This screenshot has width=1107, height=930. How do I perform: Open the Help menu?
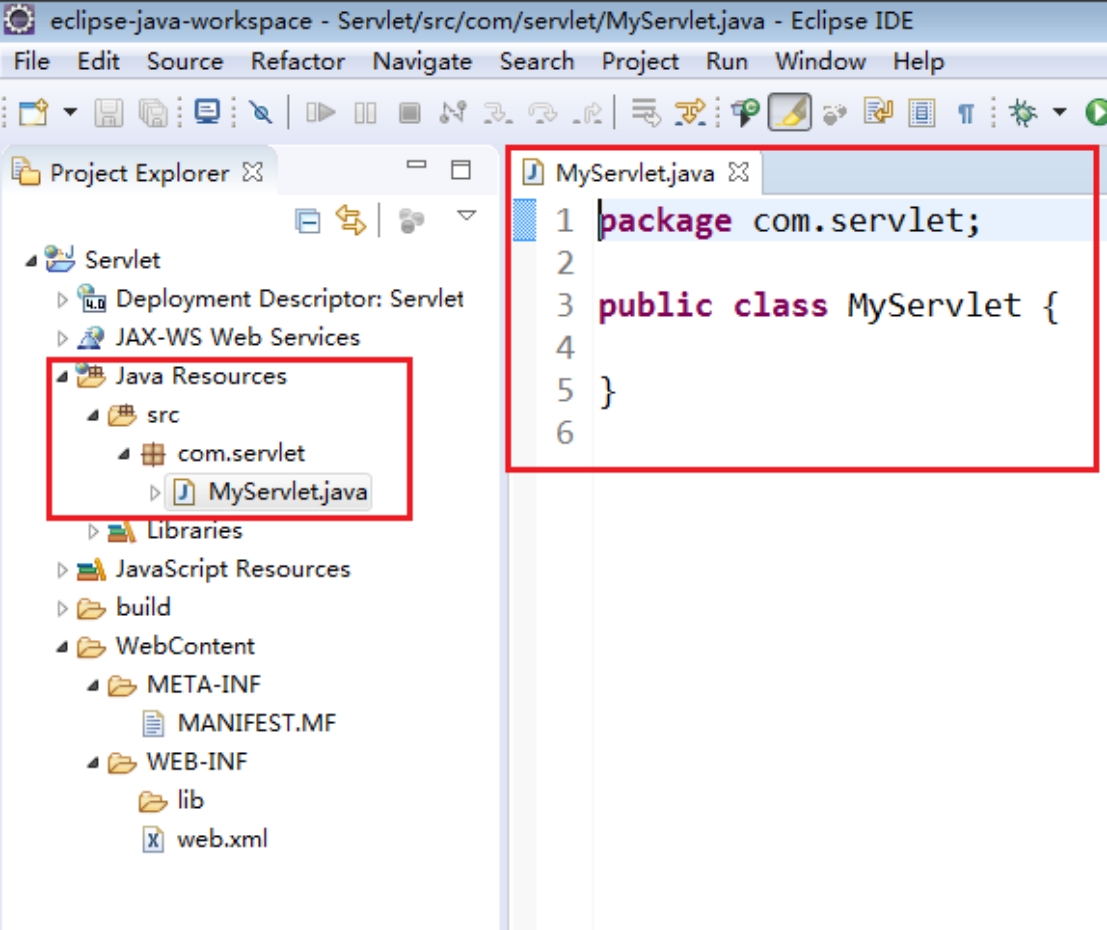pyautogui.click(x=918, y=61)
